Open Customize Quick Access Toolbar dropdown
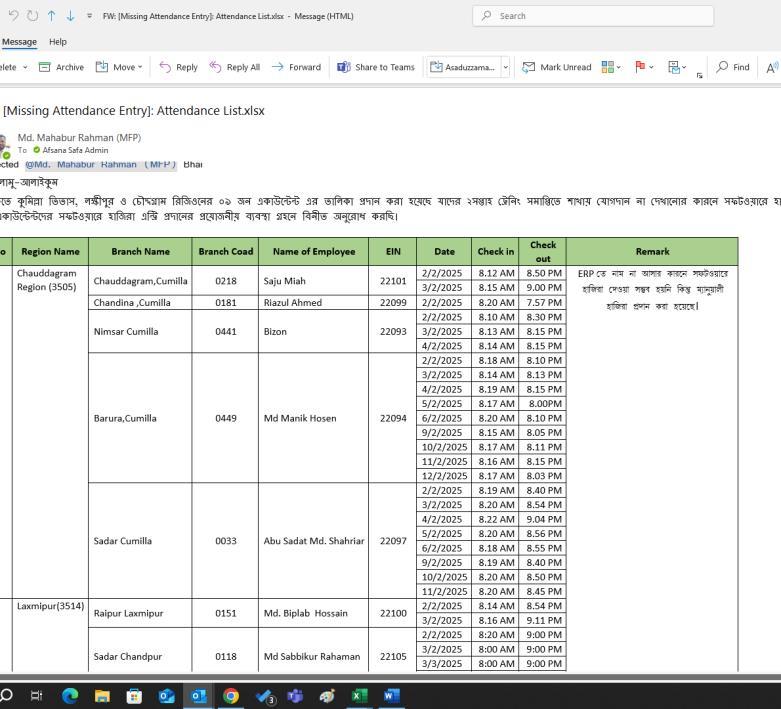This screenshot has height=709, width=781. click(89, 16)
